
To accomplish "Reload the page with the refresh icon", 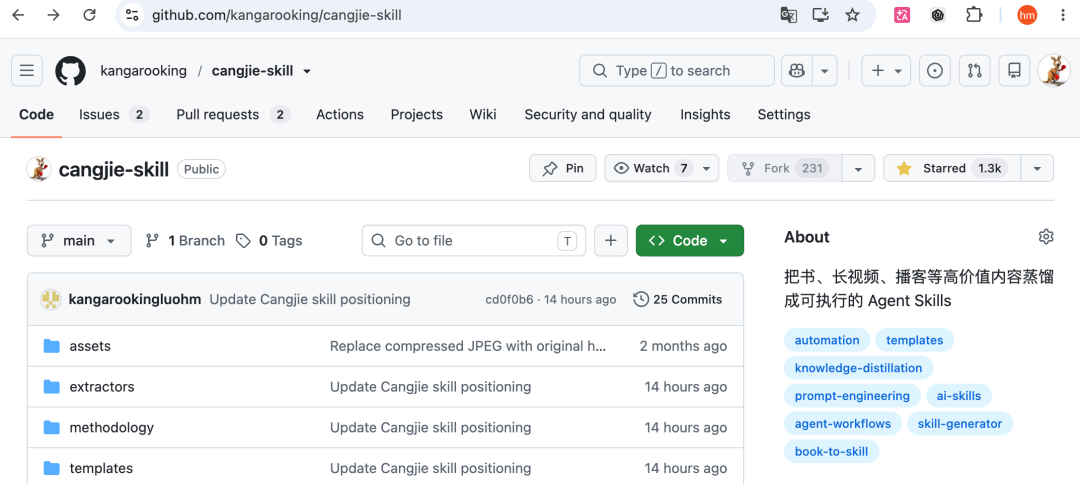I will (x=89, y=15).
